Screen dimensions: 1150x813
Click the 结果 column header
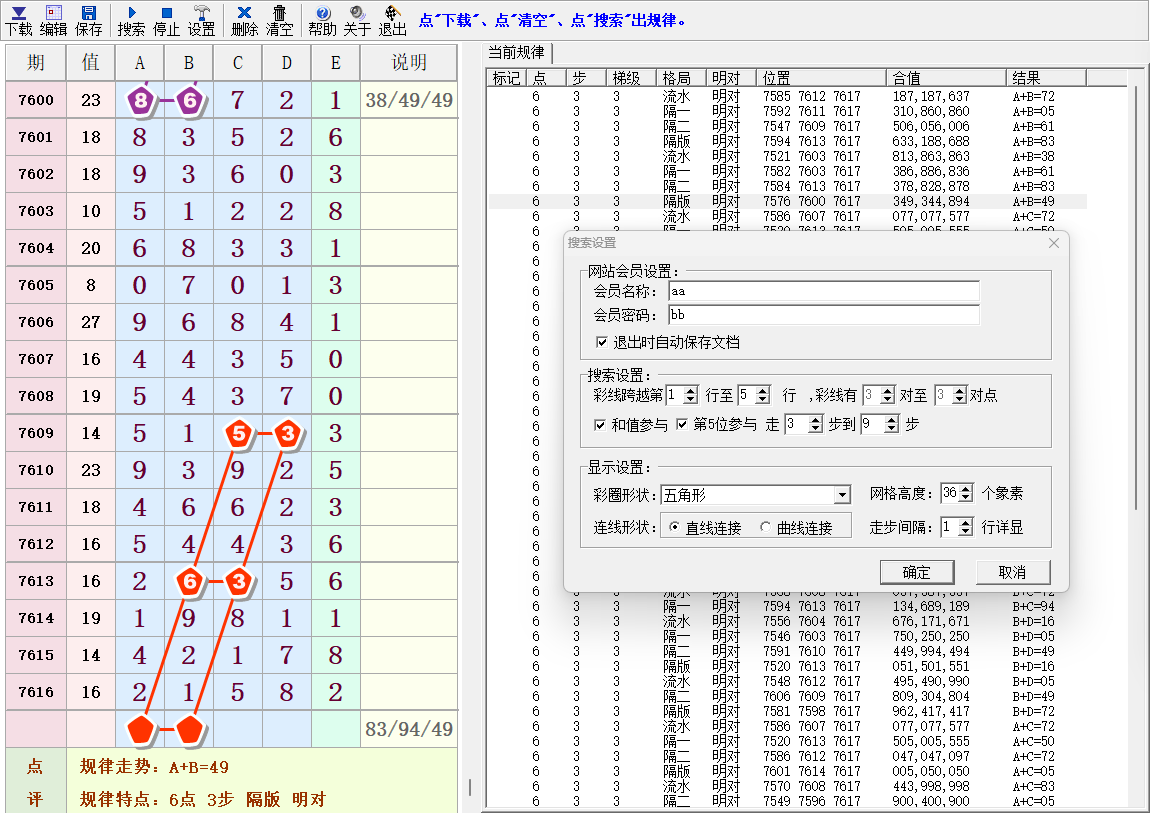1046,78
